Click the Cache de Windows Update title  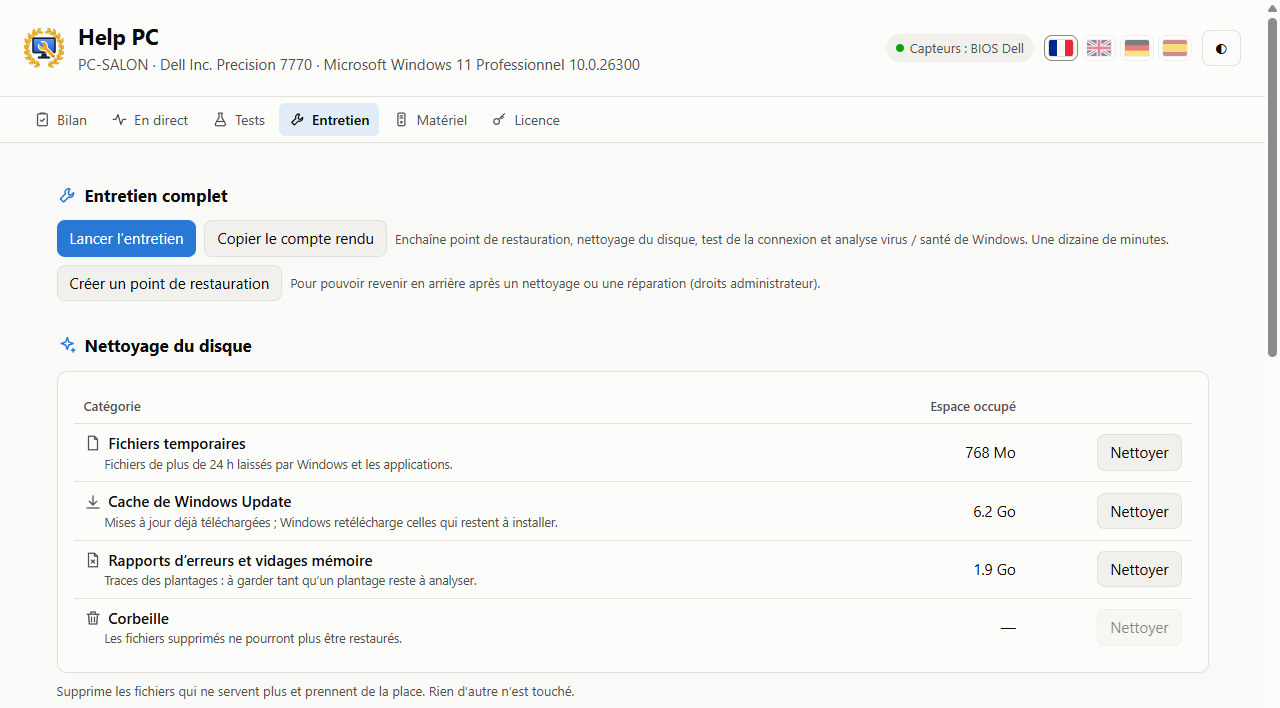(x=200, y=502)
